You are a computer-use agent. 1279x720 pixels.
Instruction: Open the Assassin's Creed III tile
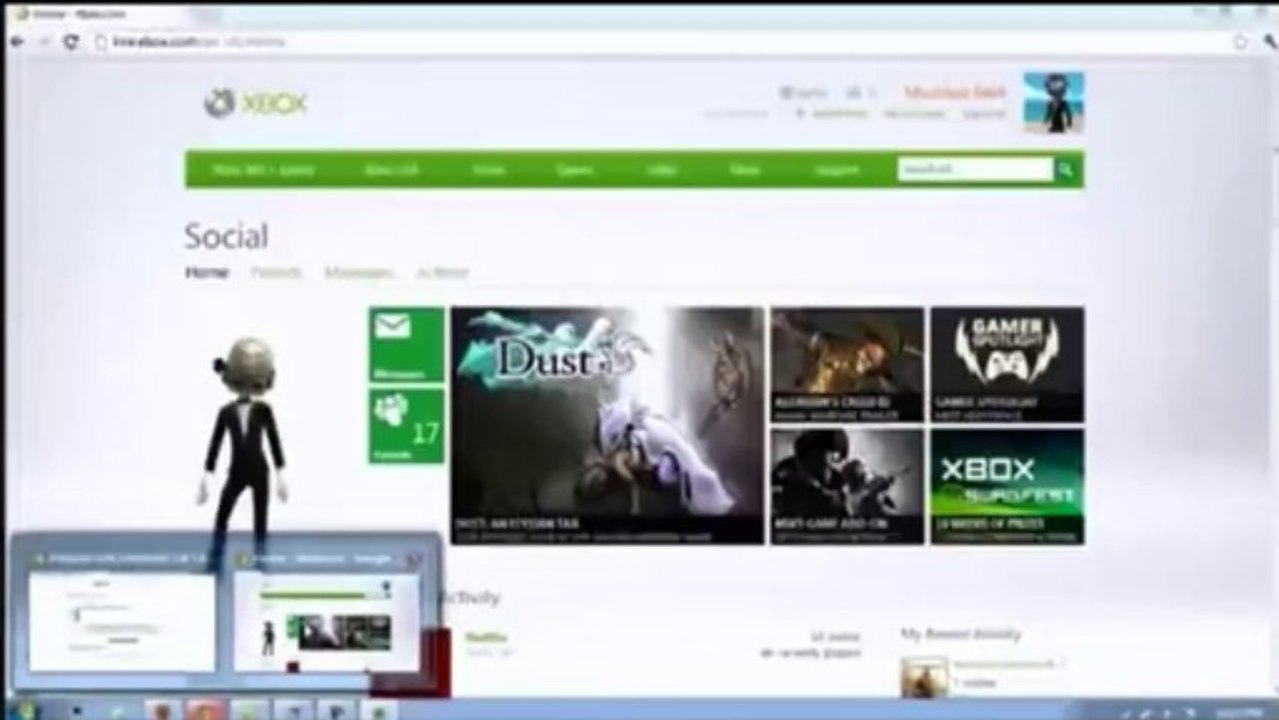point(847,364)
